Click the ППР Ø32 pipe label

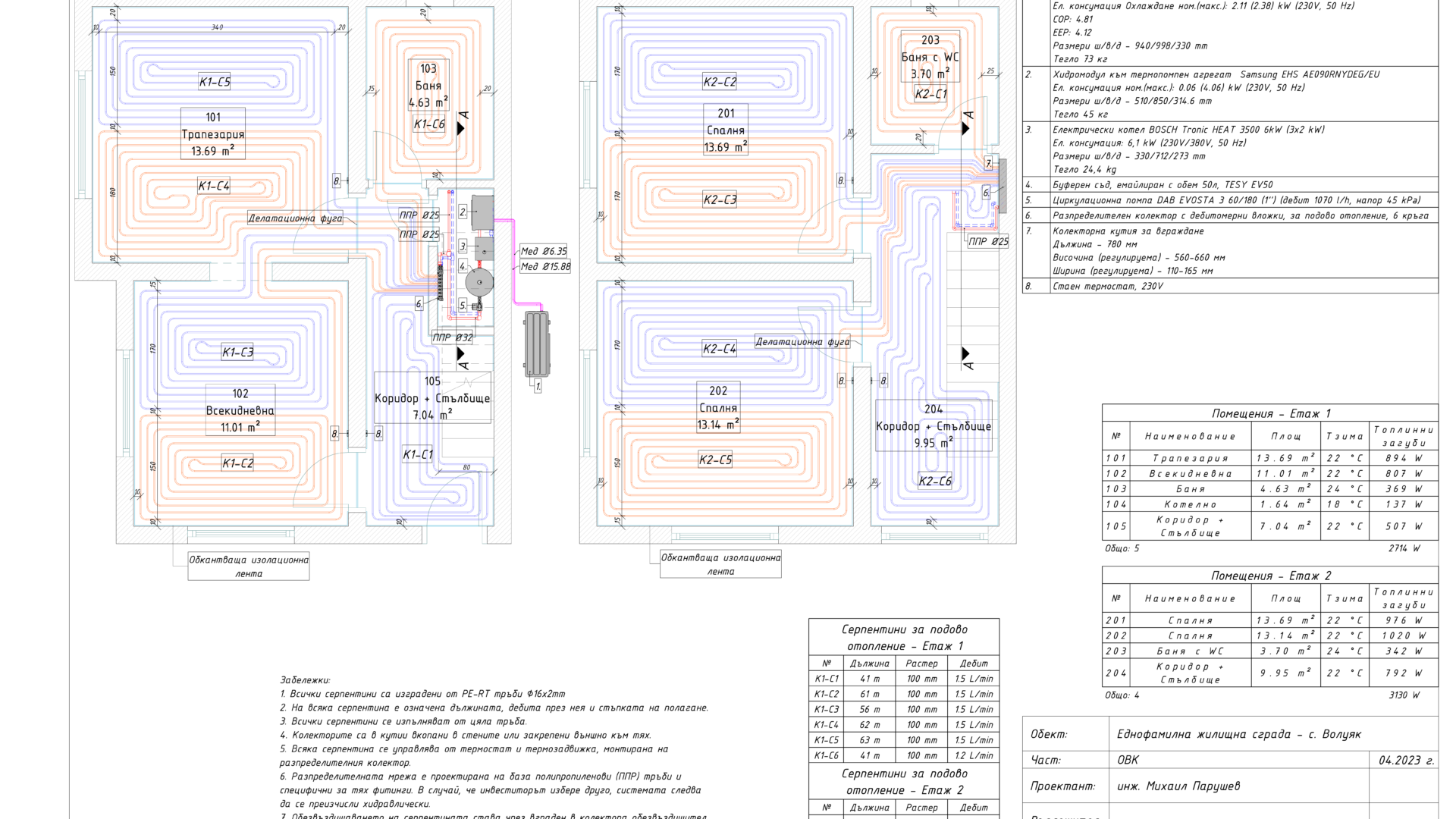point(453,337)
